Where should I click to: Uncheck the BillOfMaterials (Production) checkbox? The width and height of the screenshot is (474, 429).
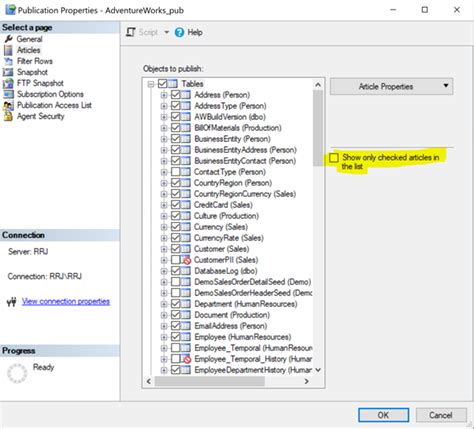[x=176, y=128]
